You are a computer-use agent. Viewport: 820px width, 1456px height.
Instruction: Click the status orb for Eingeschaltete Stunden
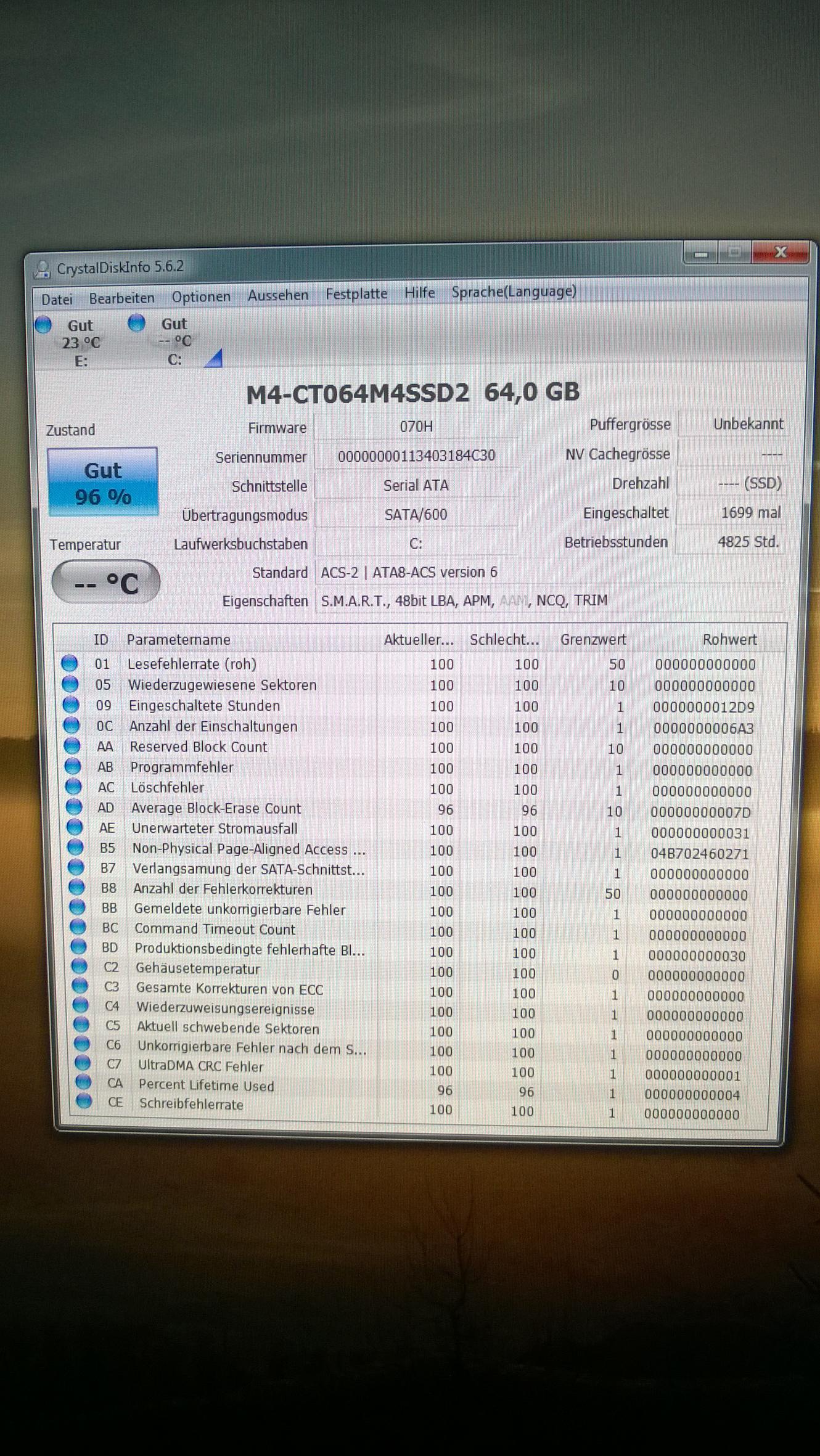coord(71,705)
